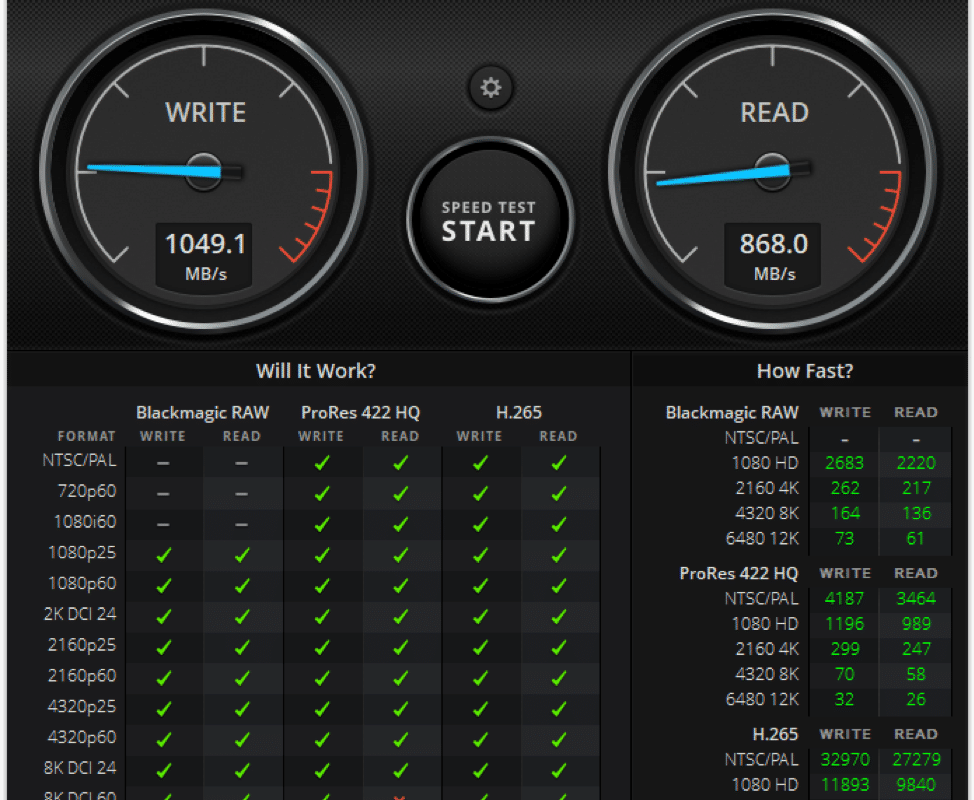
Task: Click the 8K DCI 24 format row label
Action: click(x=80, y=768)
